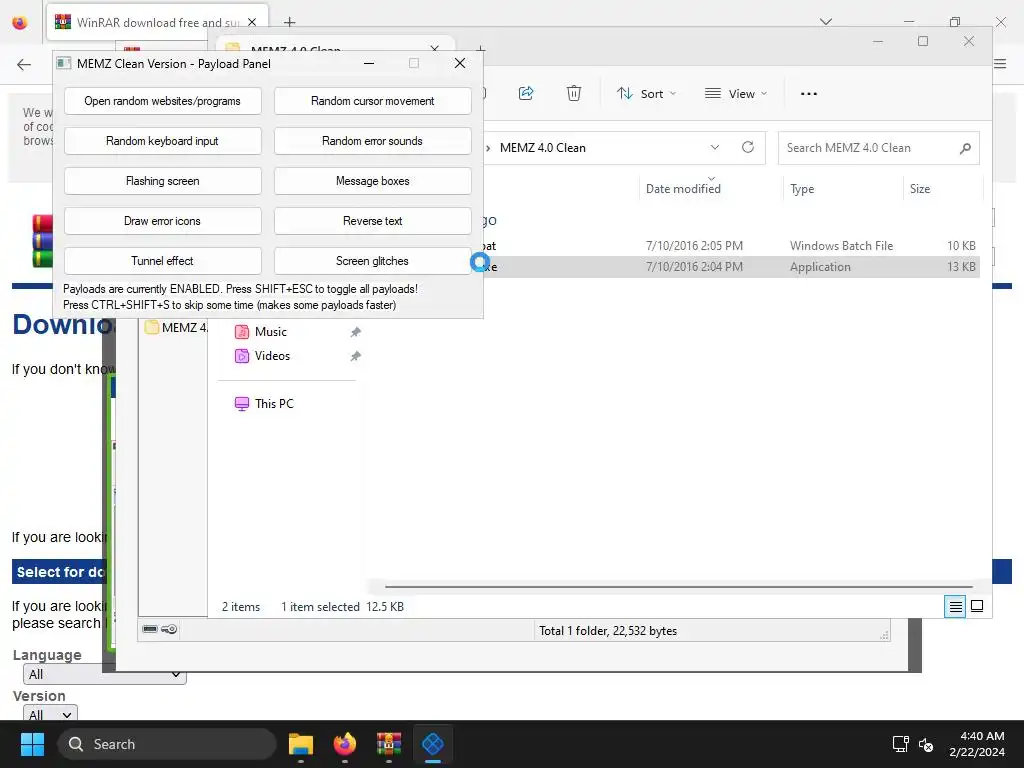Click the Draw error icons button
This screenshot has width=1024, height=768.
pyautogui.click(x=163, y=221)
